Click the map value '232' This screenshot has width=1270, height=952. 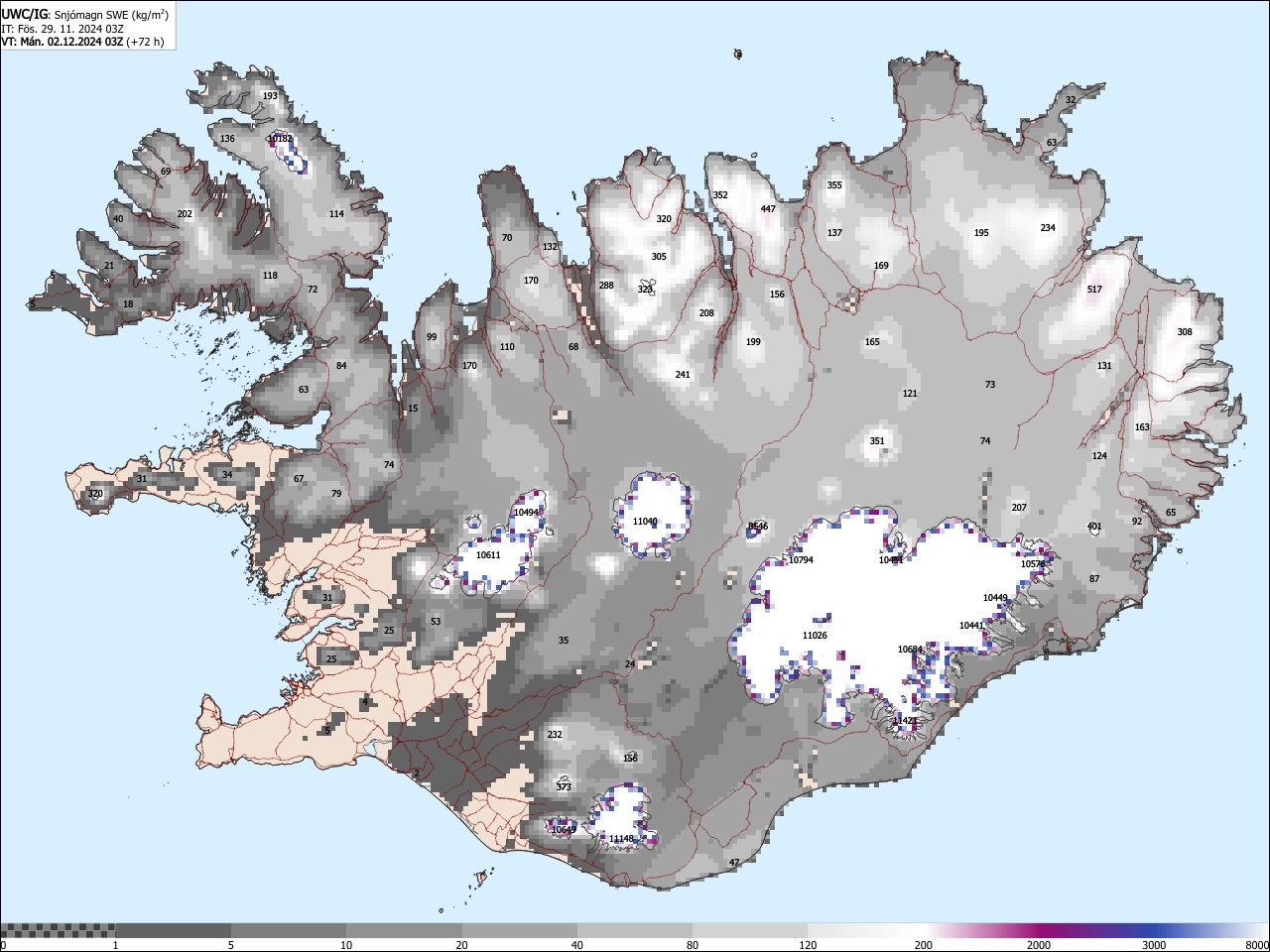coord(555,735)
